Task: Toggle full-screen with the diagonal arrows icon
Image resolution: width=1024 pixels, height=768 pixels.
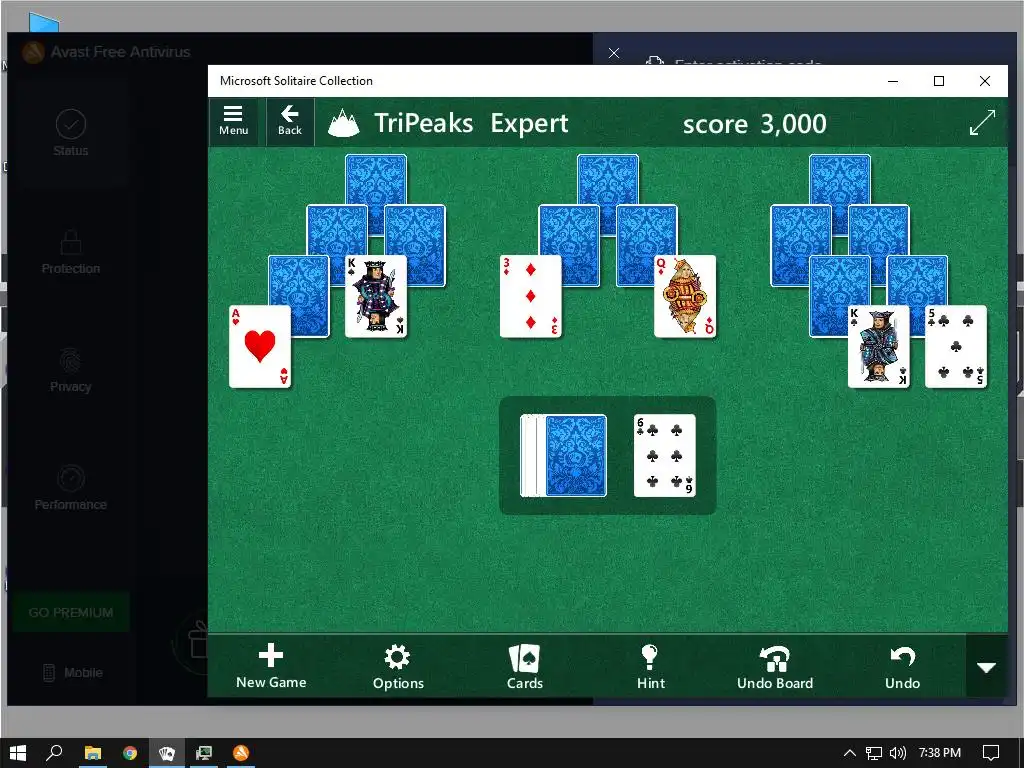Action: point(982,122)
